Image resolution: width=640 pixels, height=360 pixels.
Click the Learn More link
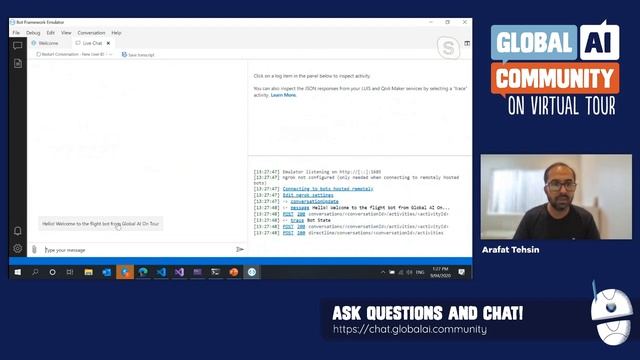pyautogui.click(x=283, y=95)
